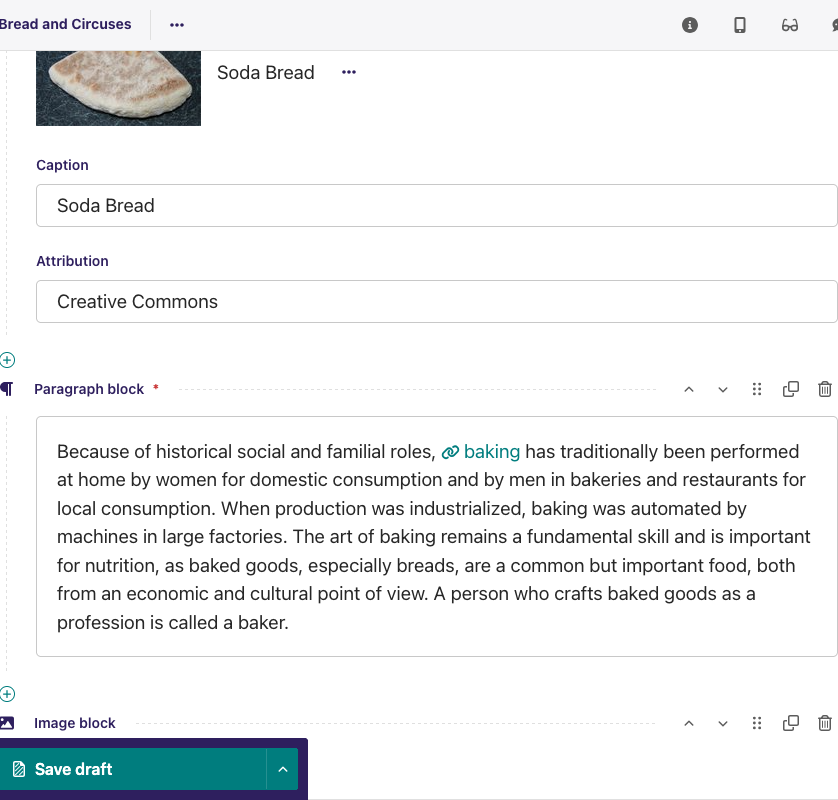Image resolution: width=838 pixels, height=800 pixels.
Task: Duplicate the Image block
Action: tap(791, 723)
